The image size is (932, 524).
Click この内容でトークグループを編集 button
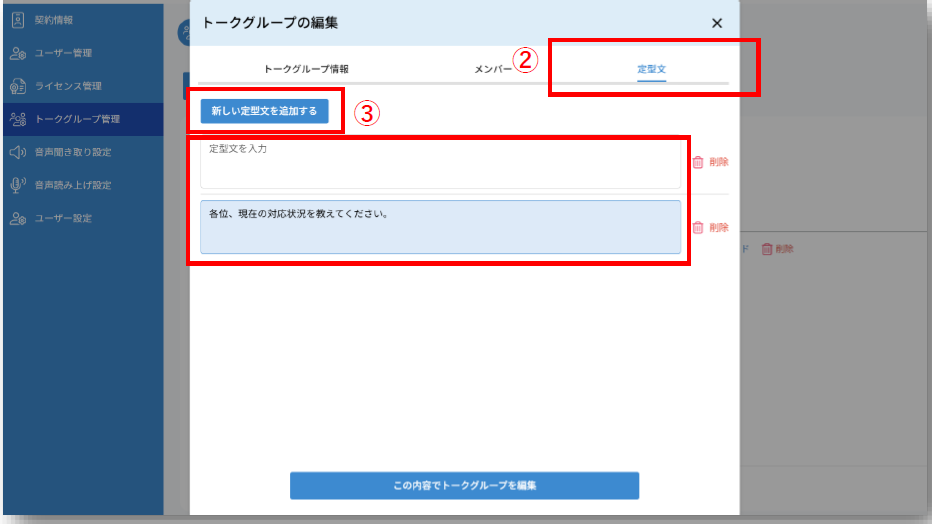(464, 485)
